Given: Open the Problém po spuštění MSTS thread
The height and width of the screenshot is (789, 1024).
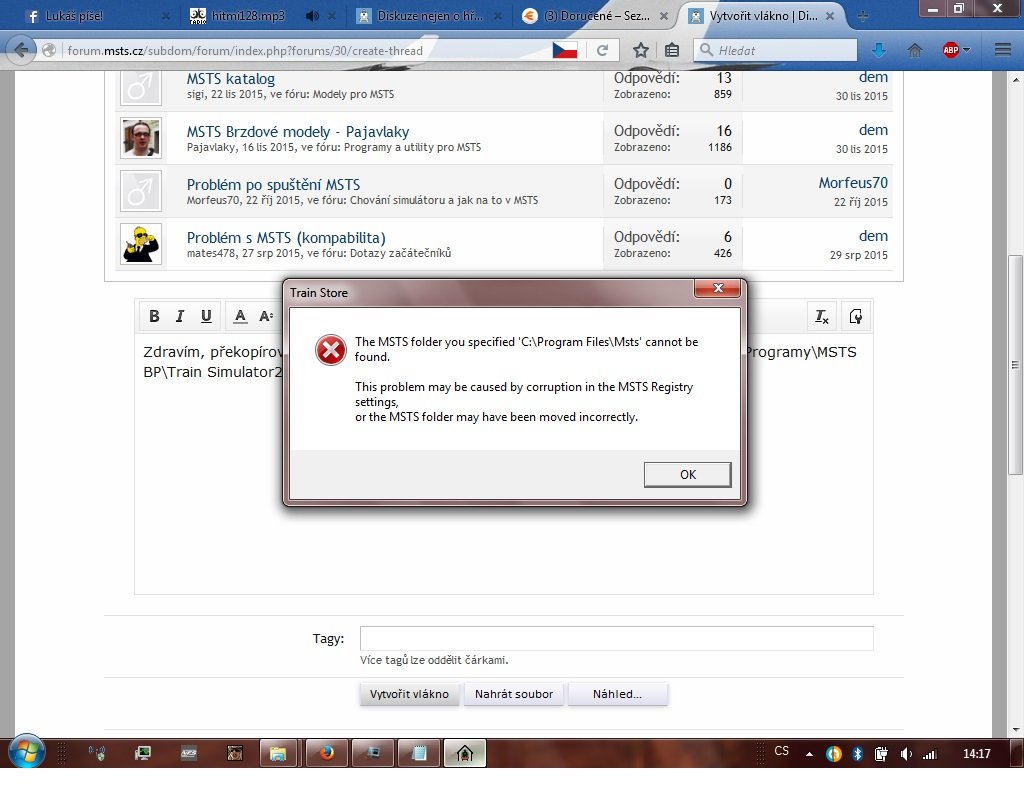Looking at the screenshot, I should point(273,184).
